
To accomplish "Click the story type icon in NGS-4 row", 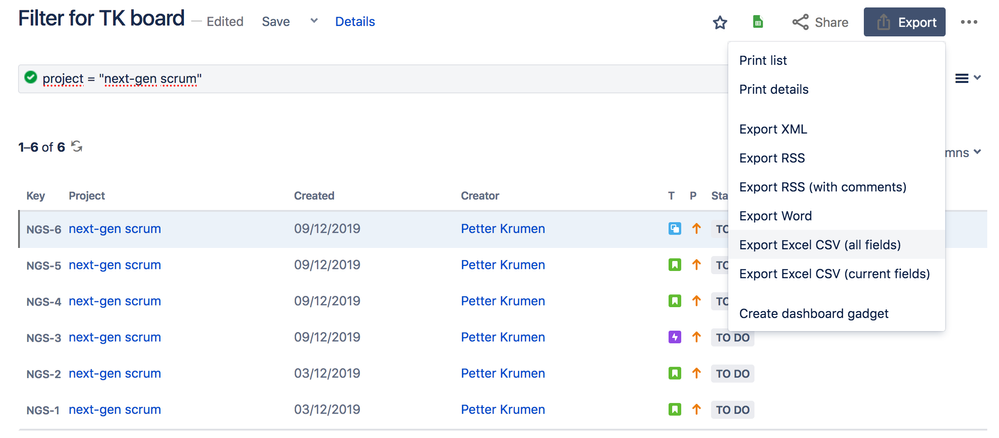I will (675, 301).
